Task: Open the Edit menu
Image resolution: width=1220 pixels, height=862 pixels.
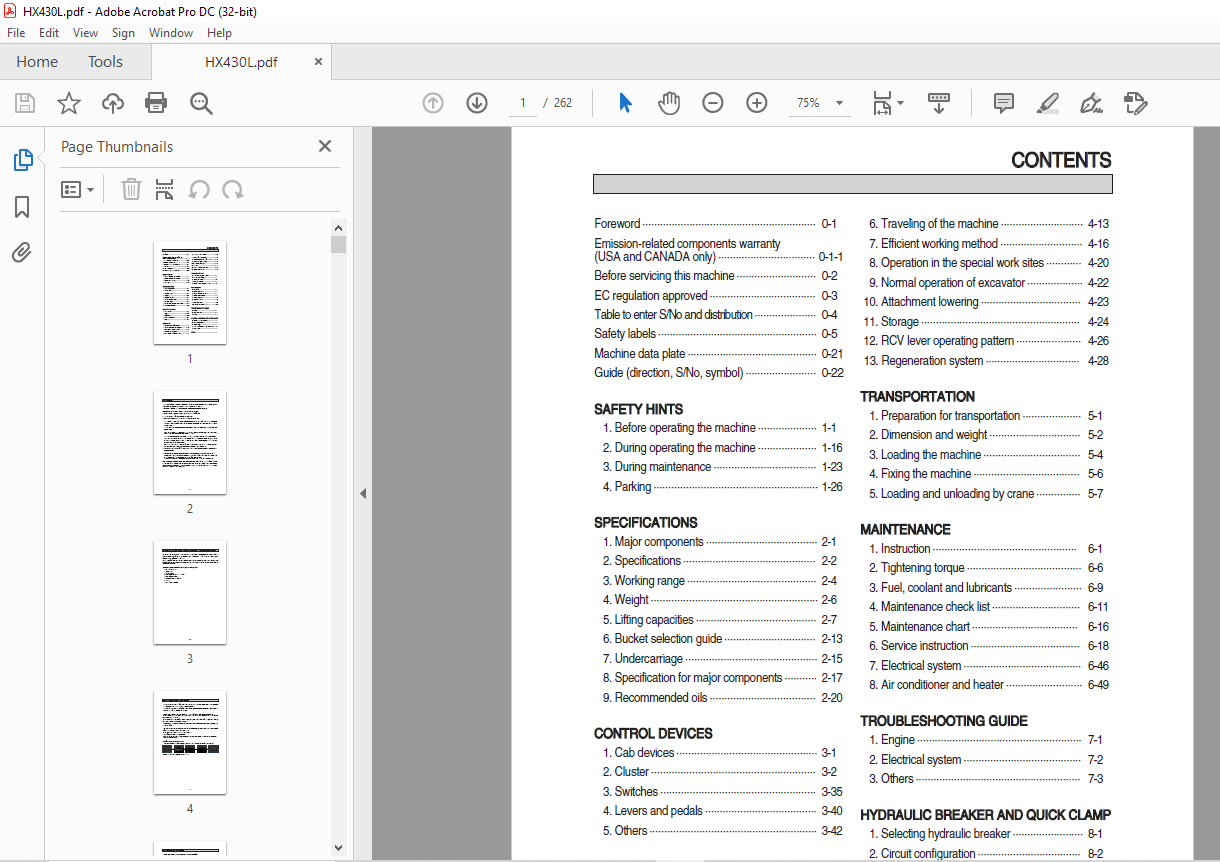Action: tap(49, 33)
